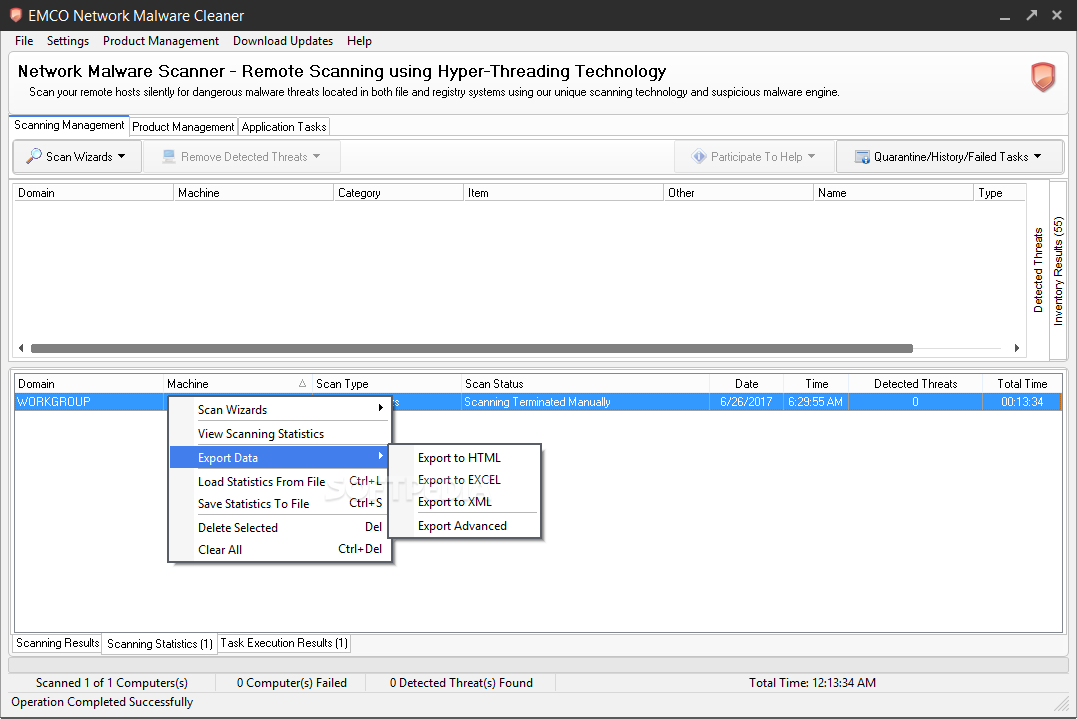Click 6:29:55 AM time cell
1077x719 pixels.
(x=816, y=402)
